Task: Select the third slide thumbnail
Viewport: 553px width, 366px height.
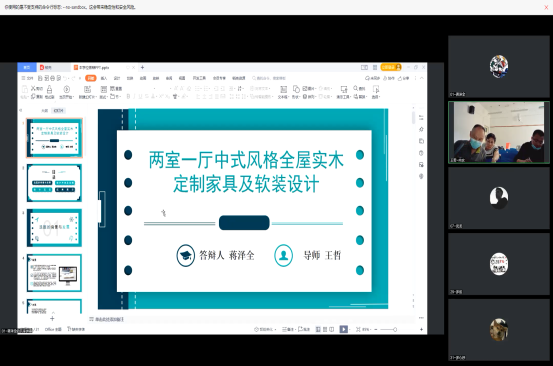Action: point(54,228)
